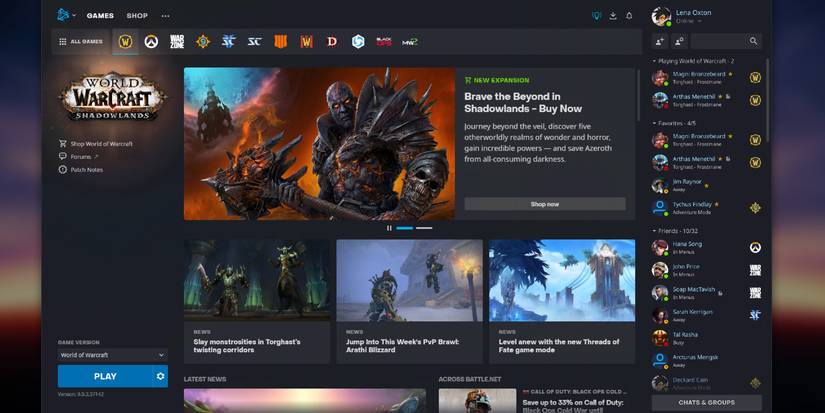Click the Overwatch icon beside Hana Song
The height and width of the screenshot is (413, 825).
pyautogui.click(x=755, y=247)
